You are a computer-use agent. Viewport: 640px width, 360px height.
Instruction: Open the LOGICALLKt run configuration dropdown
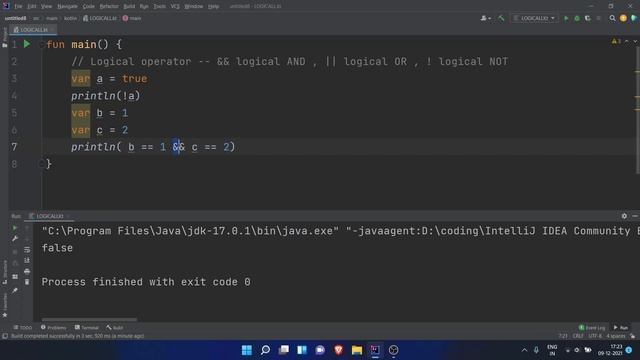click(535, 18)
